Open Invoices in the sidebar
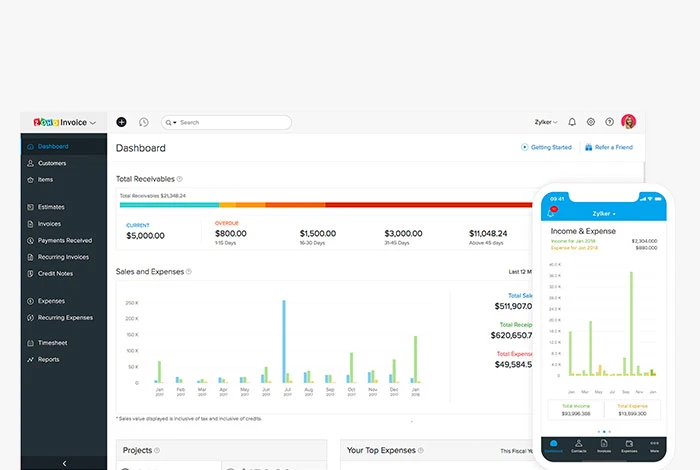The height and width of the screenshot is (470, 700). pos(64,224)
